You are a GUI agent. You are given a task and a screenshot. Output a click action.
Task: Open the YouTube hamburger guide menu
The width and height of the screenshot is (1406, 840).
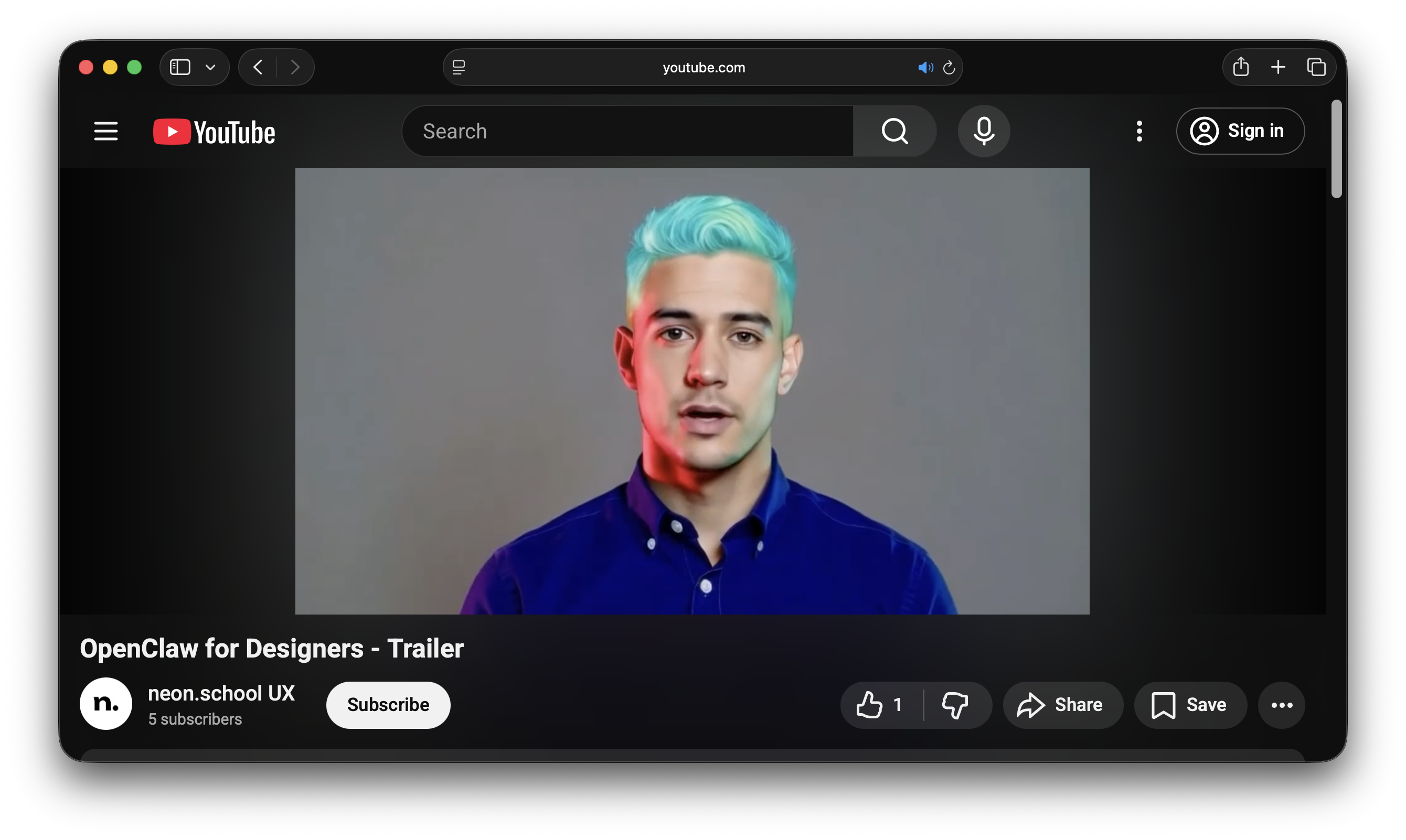105,131
